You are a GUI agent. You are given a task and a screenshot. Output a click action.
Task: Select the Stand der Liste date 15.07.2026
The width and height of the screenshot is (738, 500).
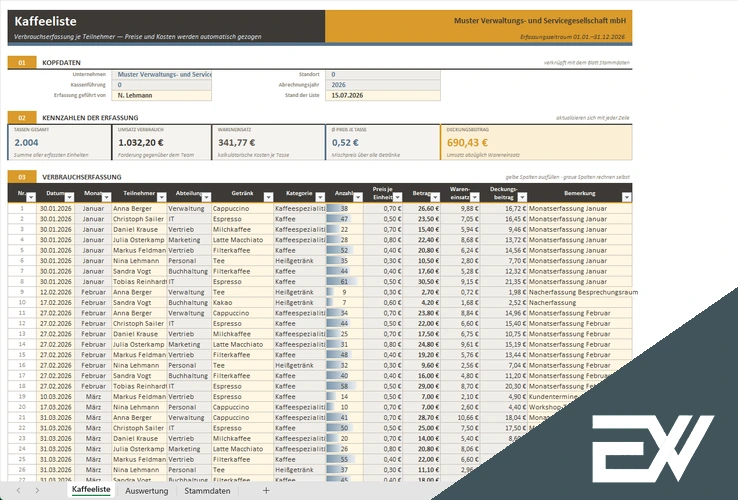pyautogui.click(x=383, y=95)
